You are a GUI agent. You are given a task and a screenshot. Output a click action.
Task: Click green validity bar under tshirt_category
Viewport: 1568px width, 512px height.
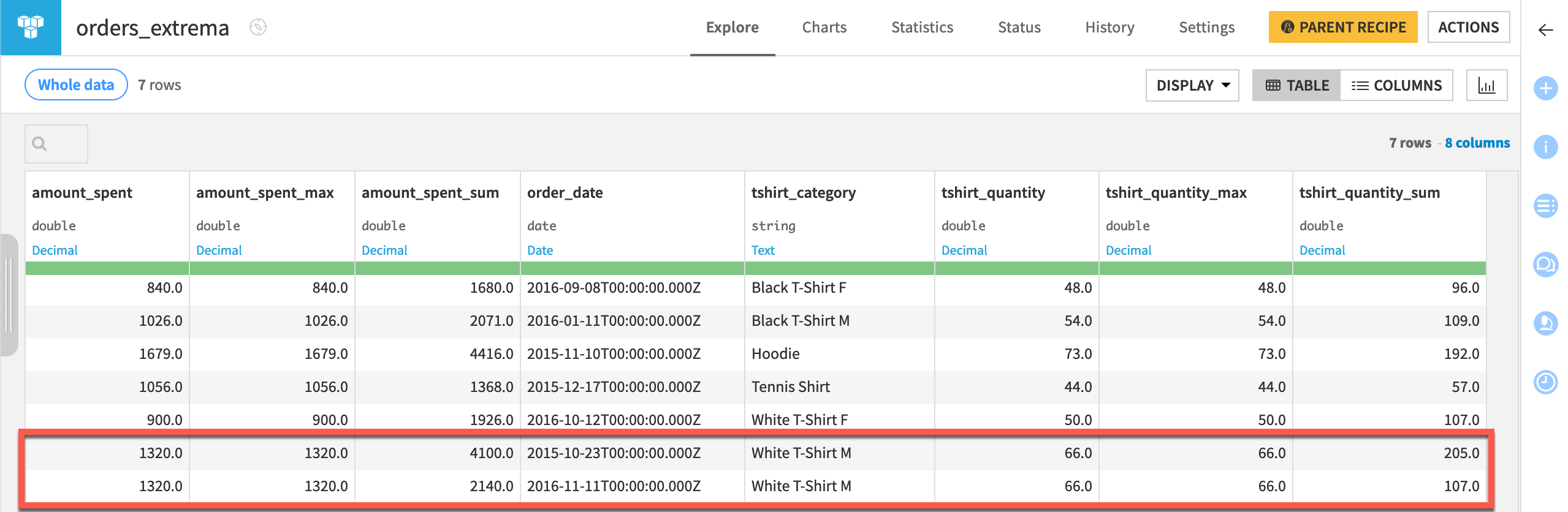(840, 268)
